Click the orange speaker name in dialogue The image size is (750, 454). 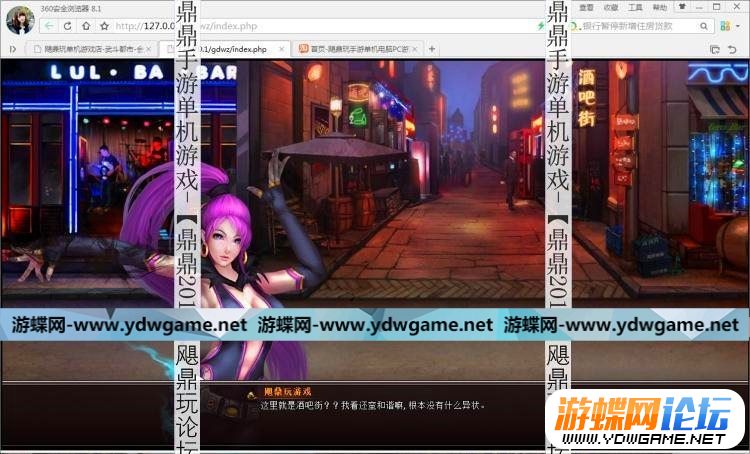point(287,392)
